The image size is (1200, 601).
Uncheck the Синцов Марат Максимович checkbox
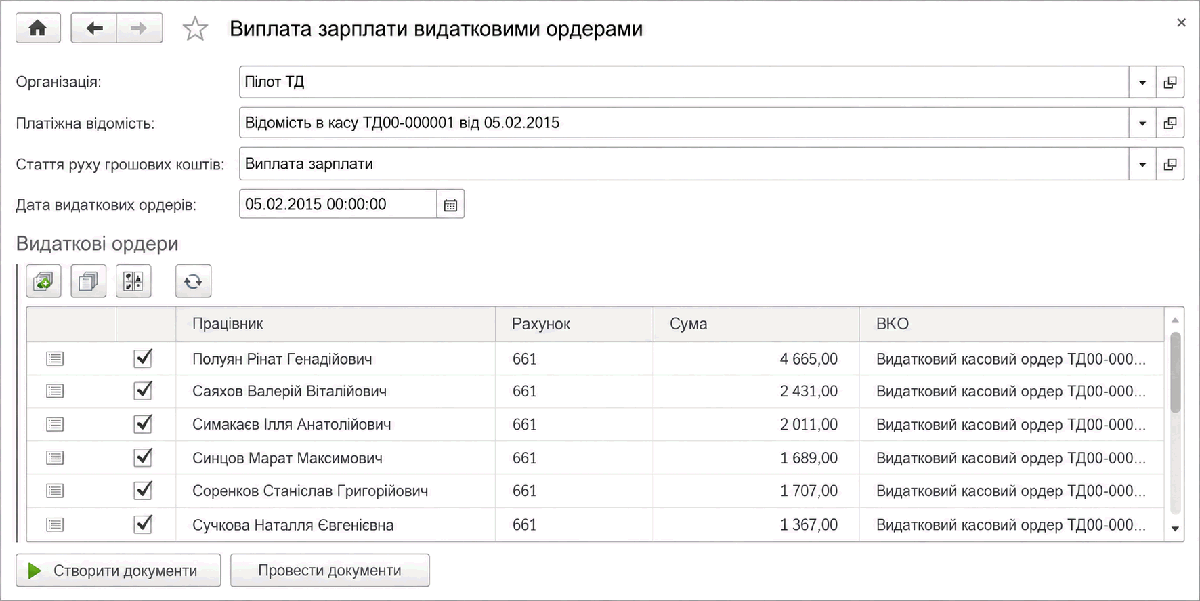pos(143,457)
